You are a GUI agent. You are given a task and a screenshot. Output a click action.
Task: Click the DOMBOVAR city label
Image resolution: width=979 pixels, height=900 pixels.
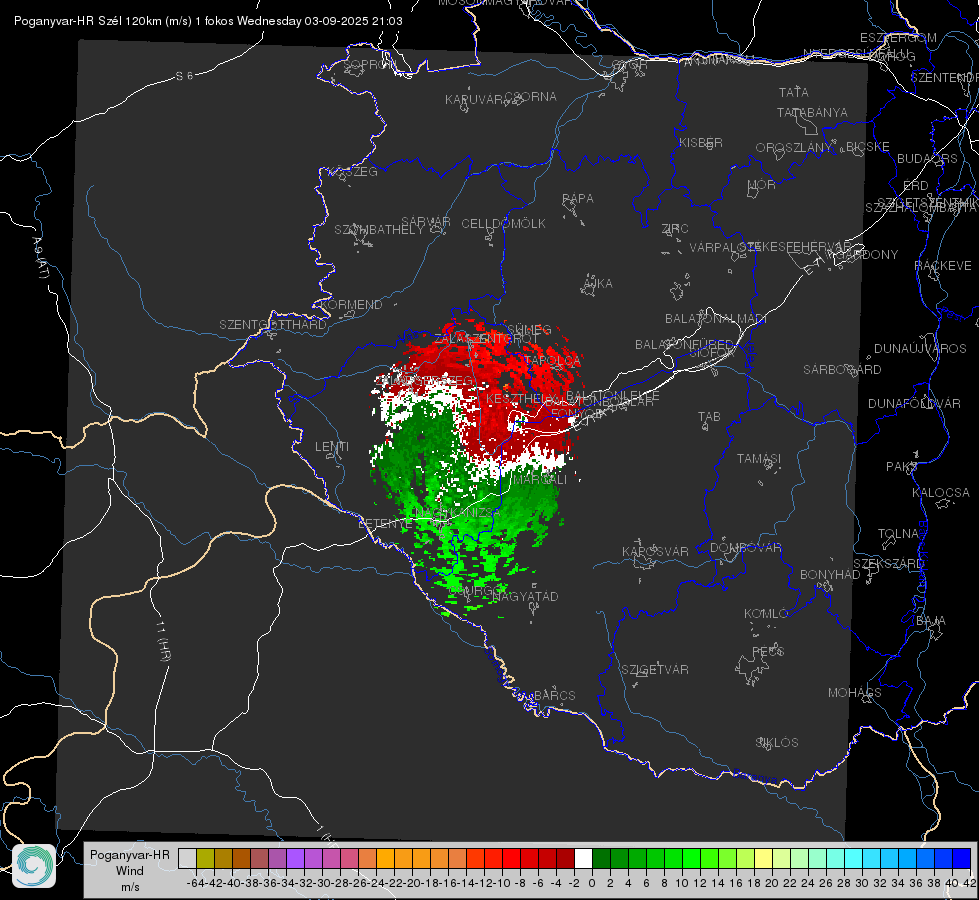click(x=745, y=548)
